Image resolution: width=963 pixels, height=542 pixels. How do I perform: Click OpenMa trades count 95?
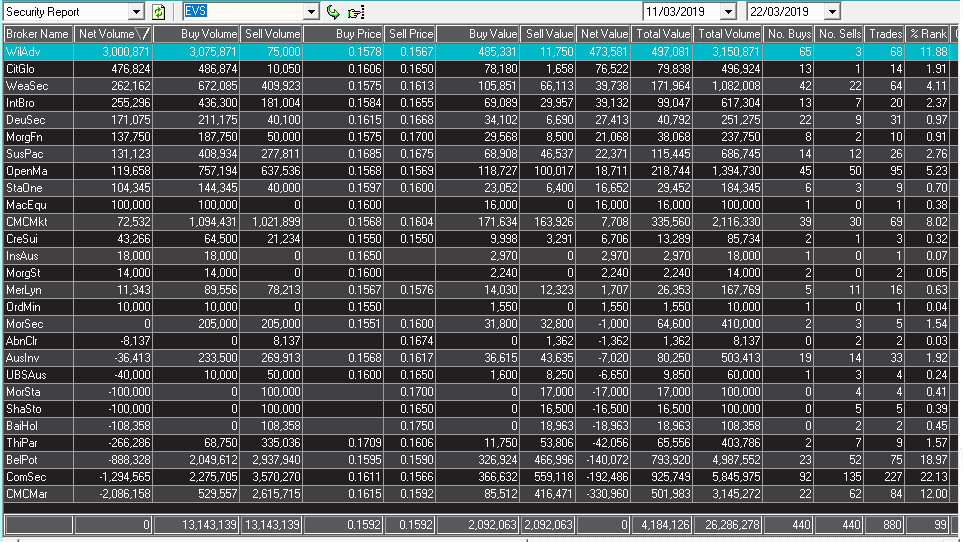click(895, 171)
